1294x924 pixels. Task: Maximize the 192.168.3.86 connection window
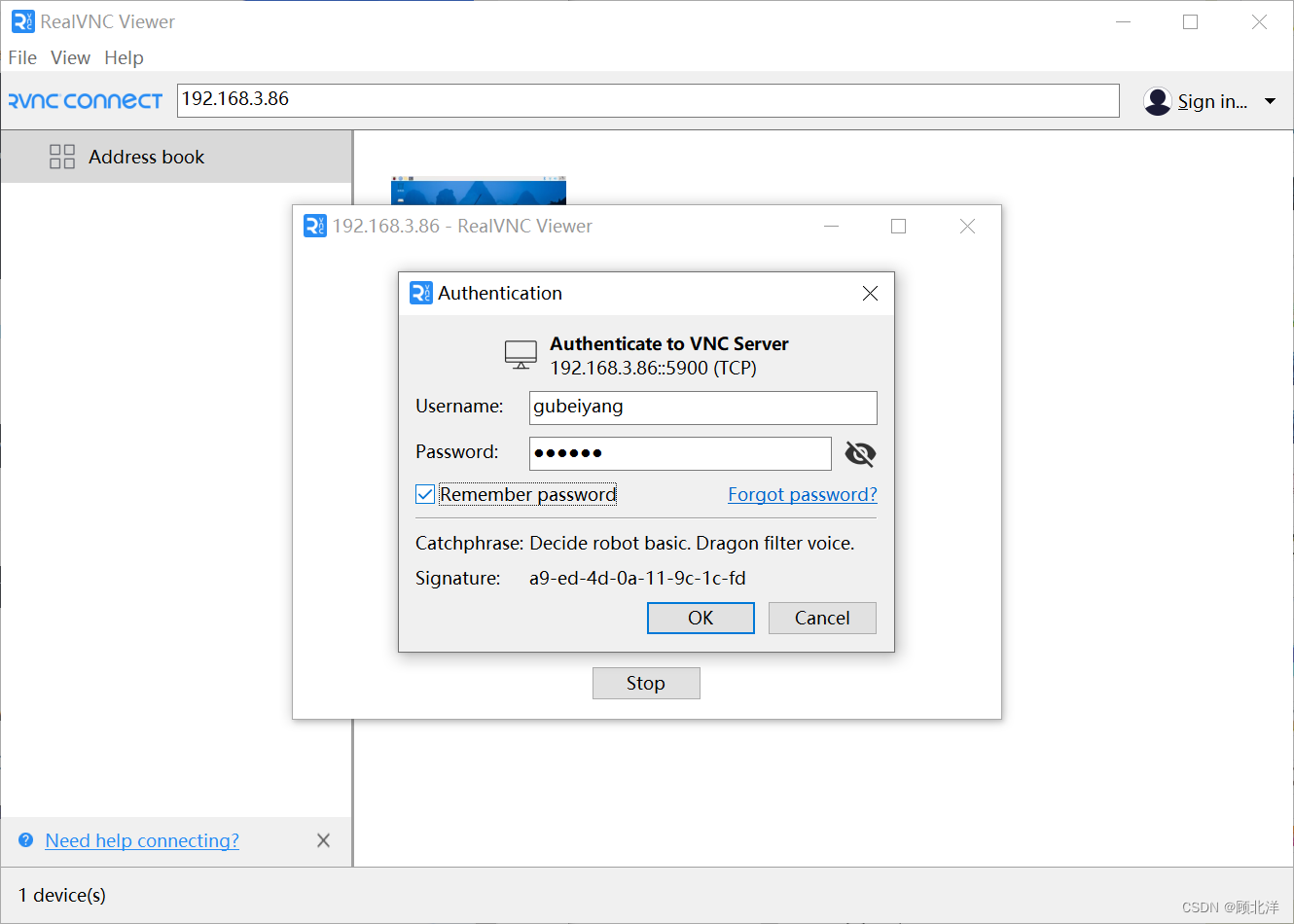(898, 226)
